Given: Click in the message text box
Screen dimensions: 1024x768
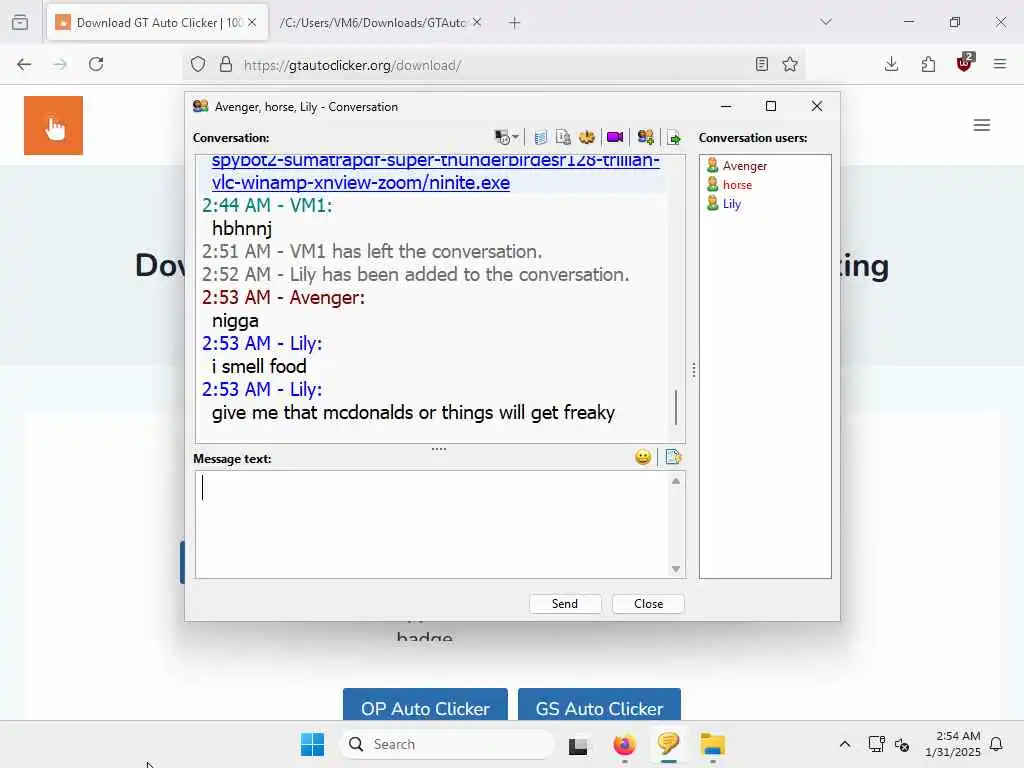Looking at the screenshot, I should tap(432, 524).
